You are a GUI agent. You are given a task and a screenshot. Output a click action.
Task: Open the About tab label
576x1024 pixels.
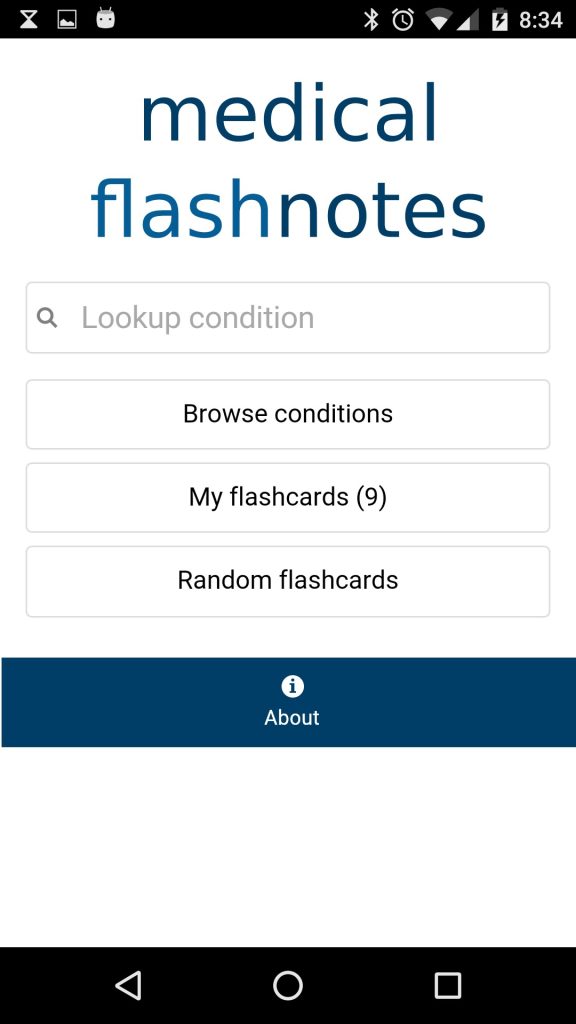(x=292, y=718)
